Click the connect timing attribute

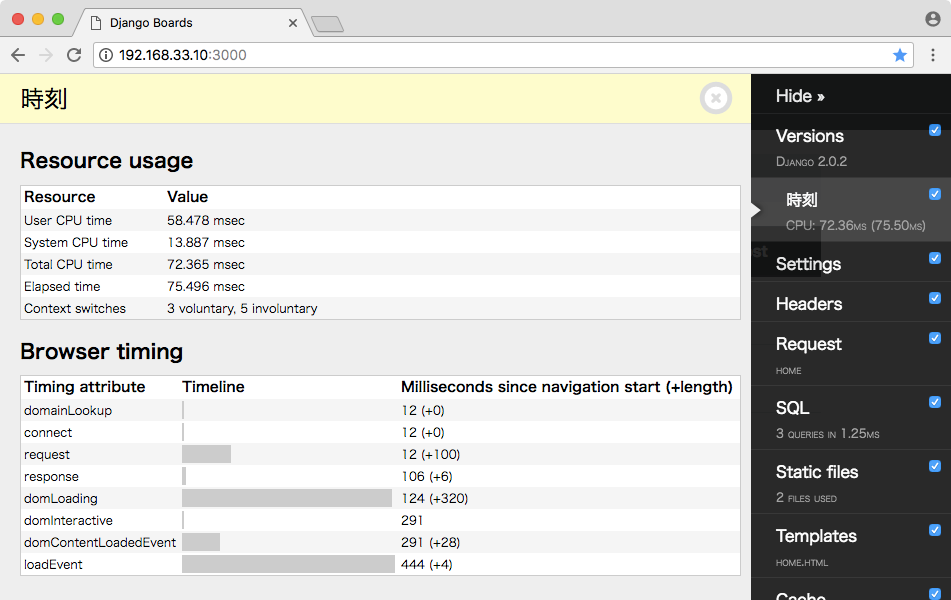[48, 433]
